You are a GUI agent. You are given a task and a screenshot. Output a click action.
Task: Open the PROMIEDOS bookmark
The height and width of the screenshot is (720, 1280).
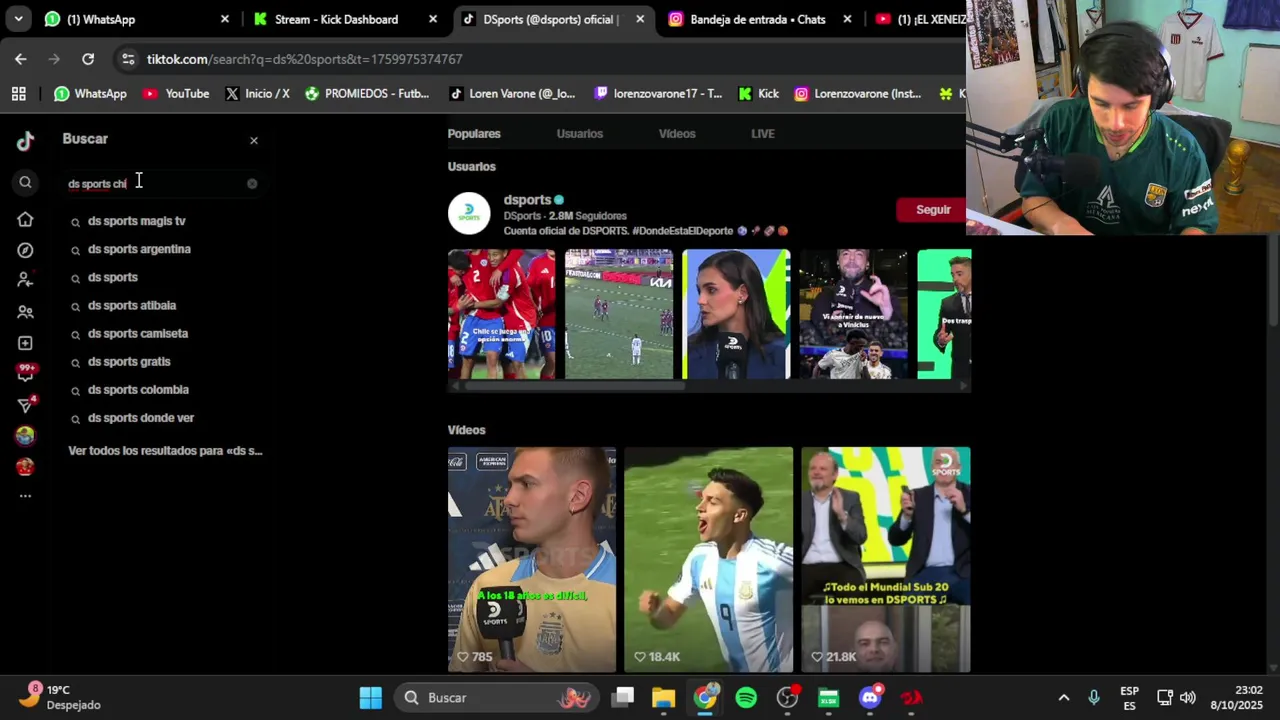pyautogui.click(x=367, y=94)
